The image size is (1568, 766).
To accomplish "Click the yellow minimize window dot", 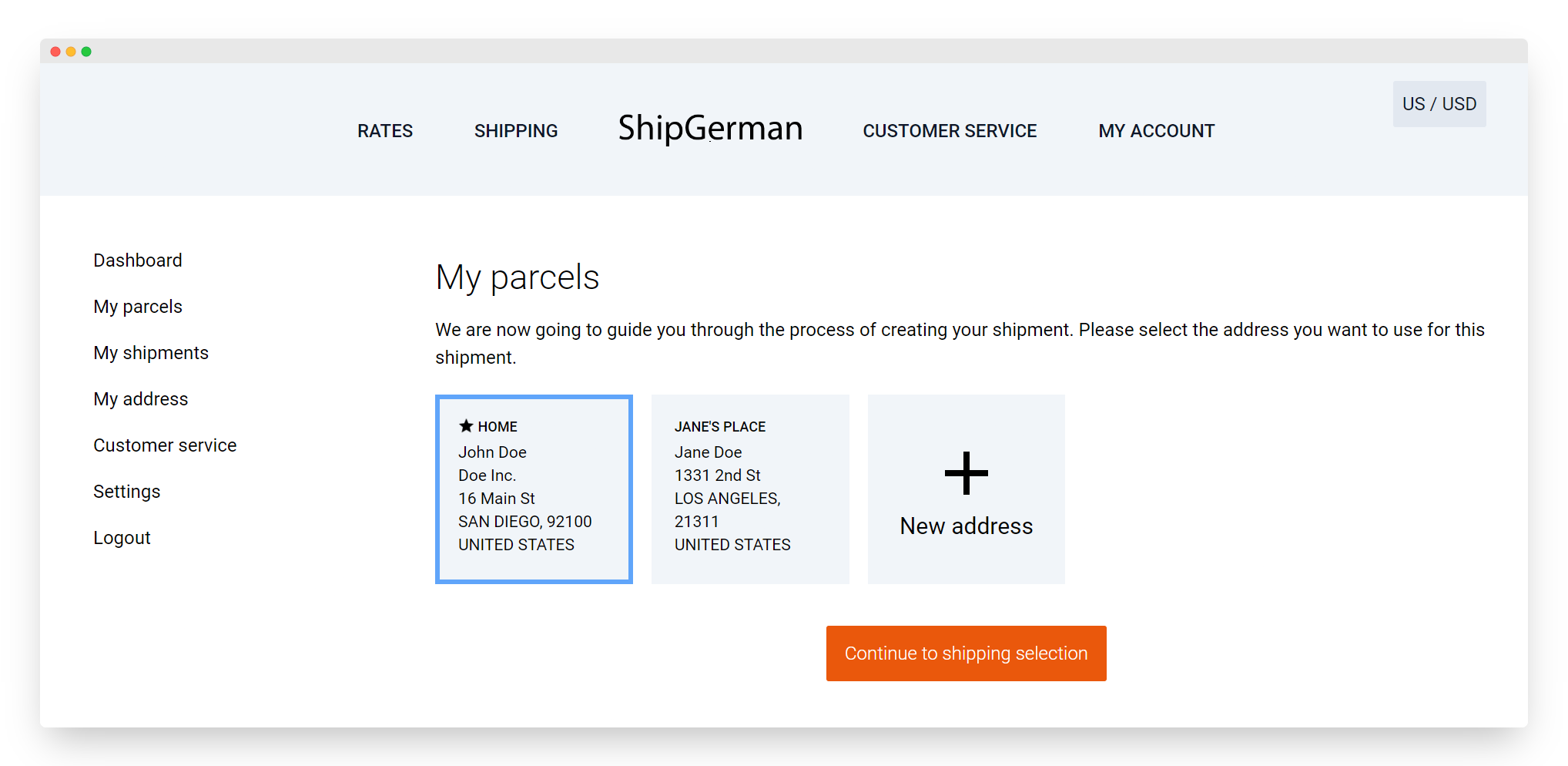I will point(71,52).
